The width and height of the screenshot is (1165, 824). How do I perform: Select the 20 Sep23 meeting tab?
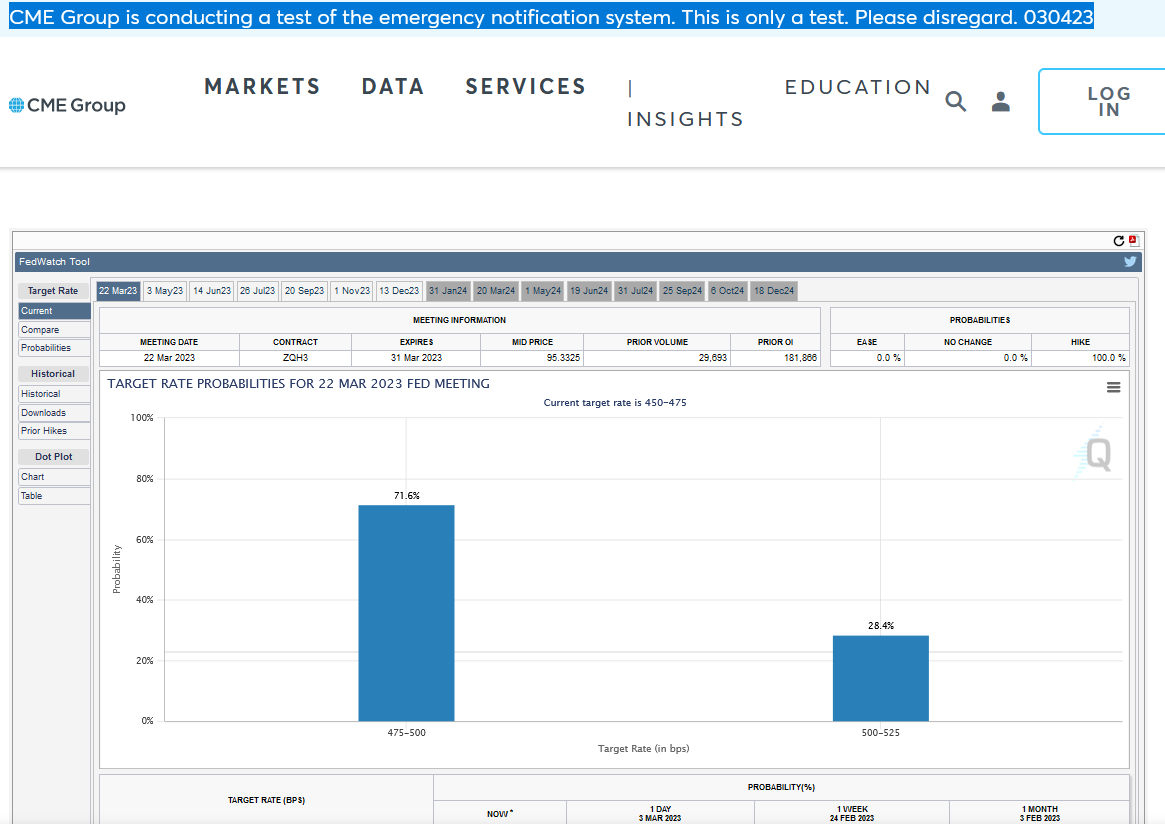(305, 291)
